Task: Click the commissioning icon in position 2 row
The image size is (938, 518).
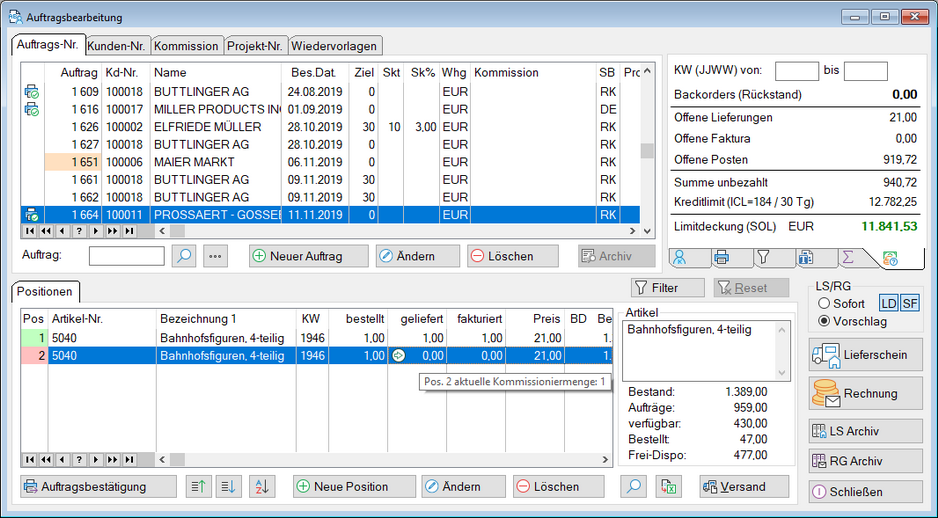Action: [397, 355]
